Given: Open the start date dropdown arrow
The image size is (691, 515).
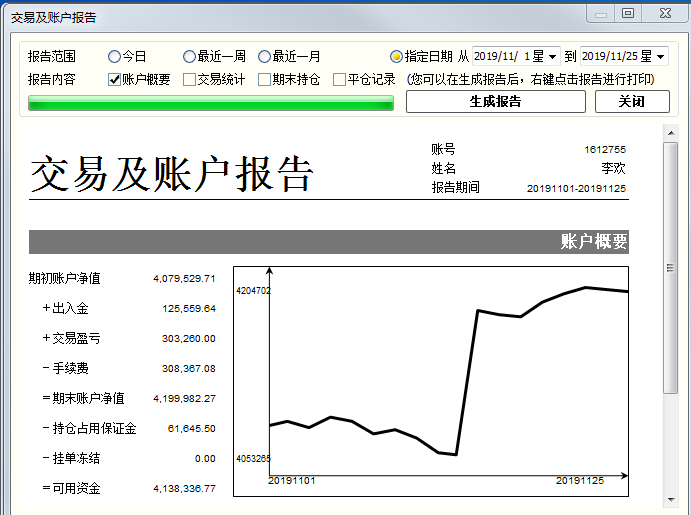Looking at the screenshot, I should tap(551, 57).
